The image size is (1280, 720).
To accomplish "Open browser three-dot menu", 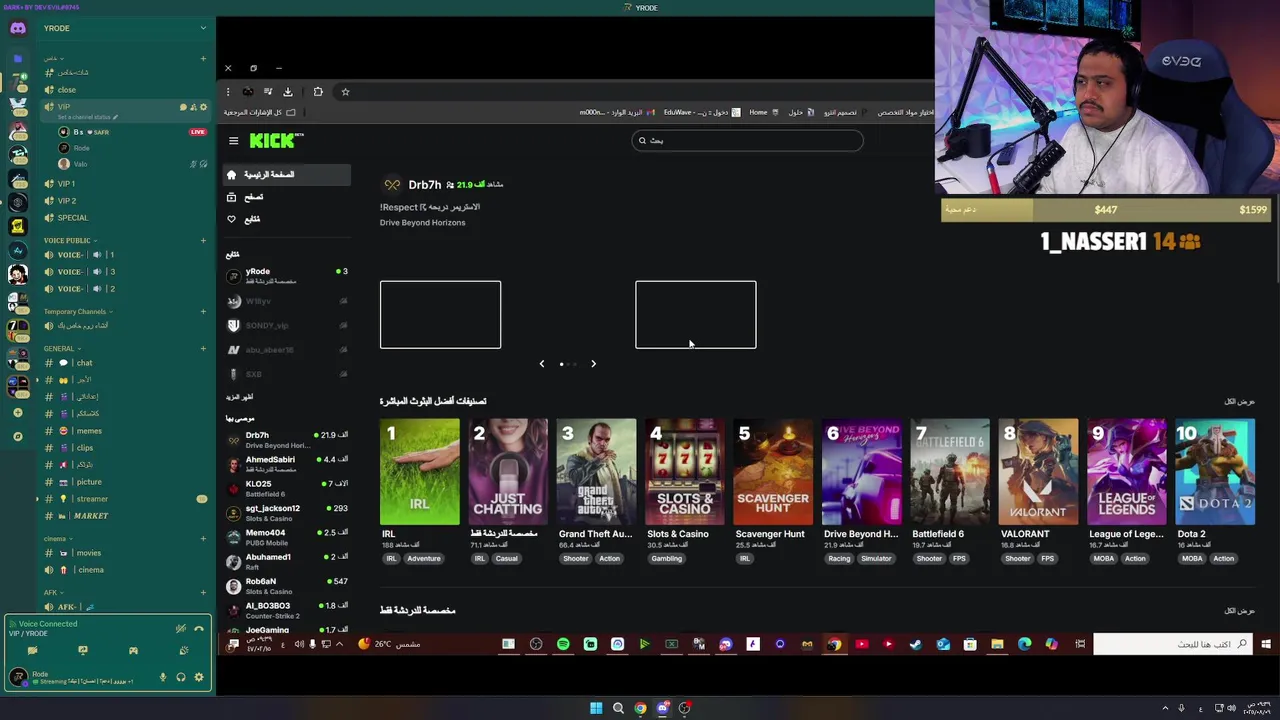I will [x=228, y=92].
